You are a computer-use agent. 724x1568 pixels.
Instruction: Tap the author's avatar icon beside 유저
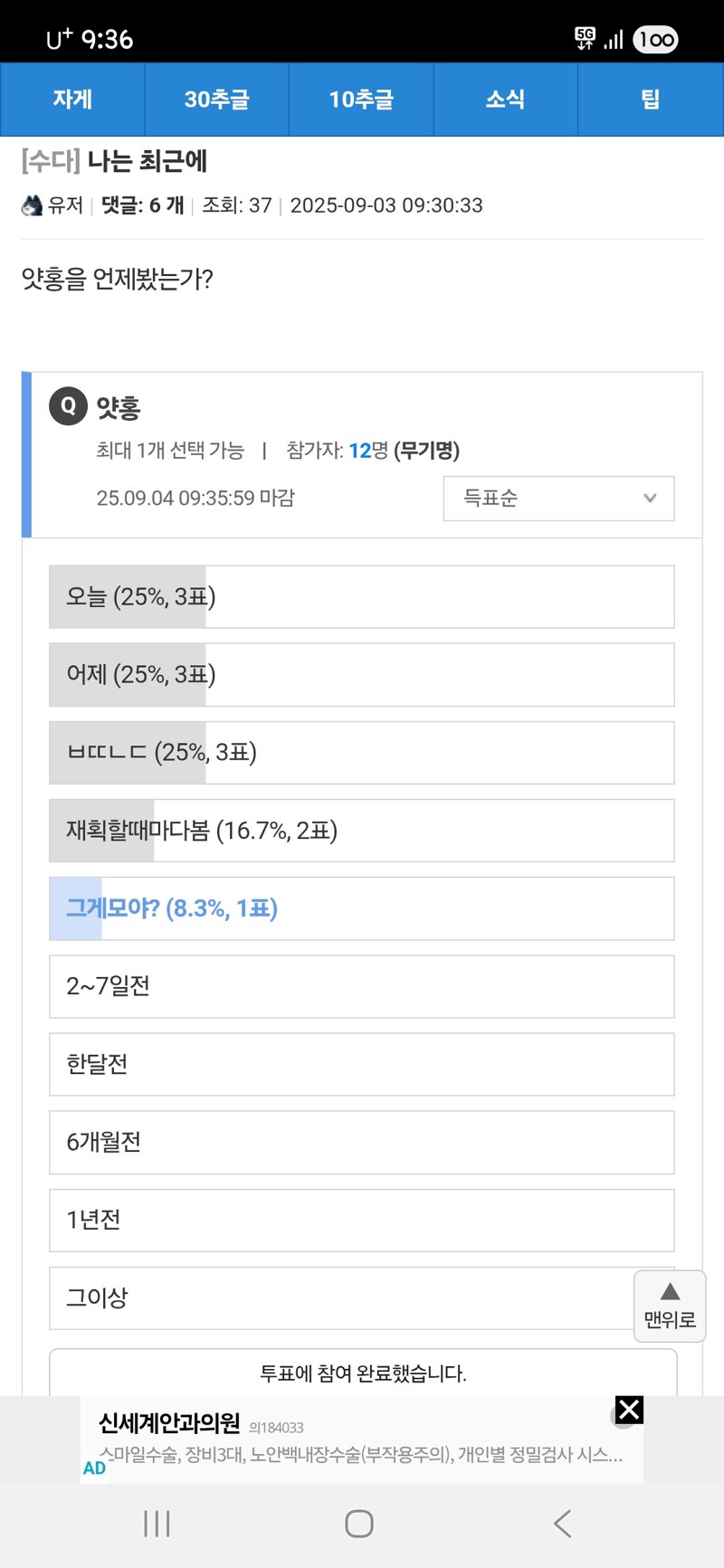pyautogui.click(x=32, y=205)
